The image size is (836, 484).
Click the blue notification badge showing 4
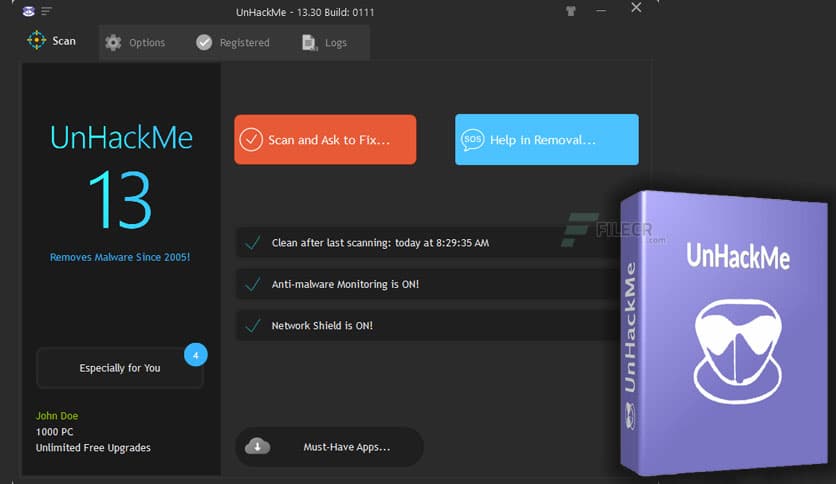pyautogui.click(x=196, y=355)
